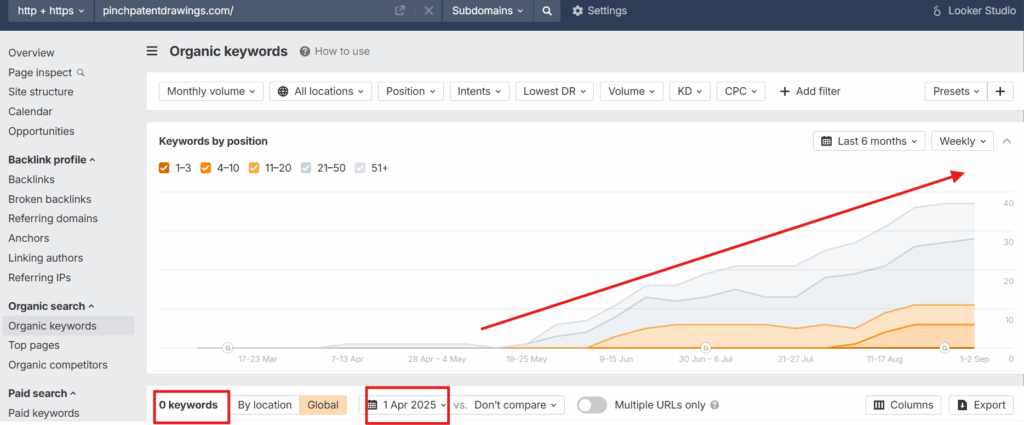Open Don't compare dropdown
The width and height of the screenshot is (1024, 425).
click(x=516, y=405)
